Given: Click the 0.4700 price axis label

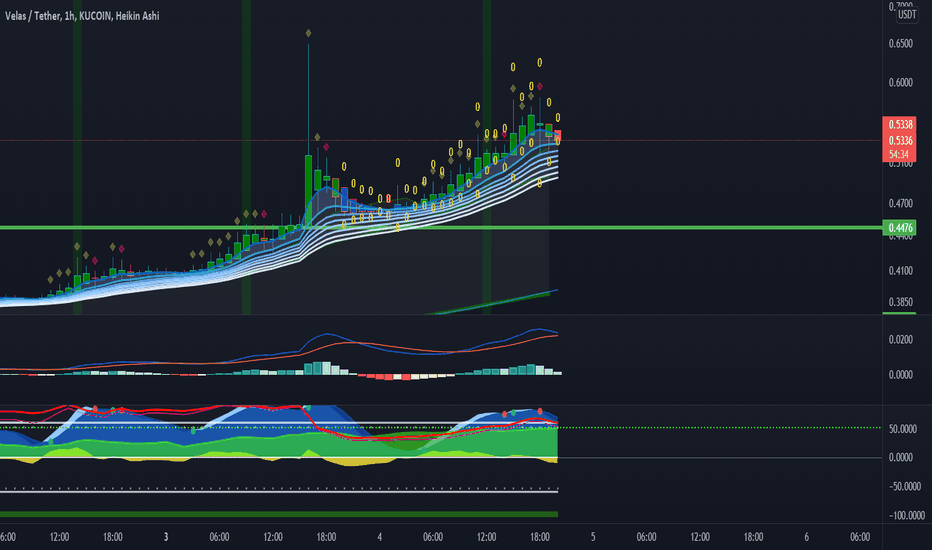Looking at the screenshot, I should point(900,203).
